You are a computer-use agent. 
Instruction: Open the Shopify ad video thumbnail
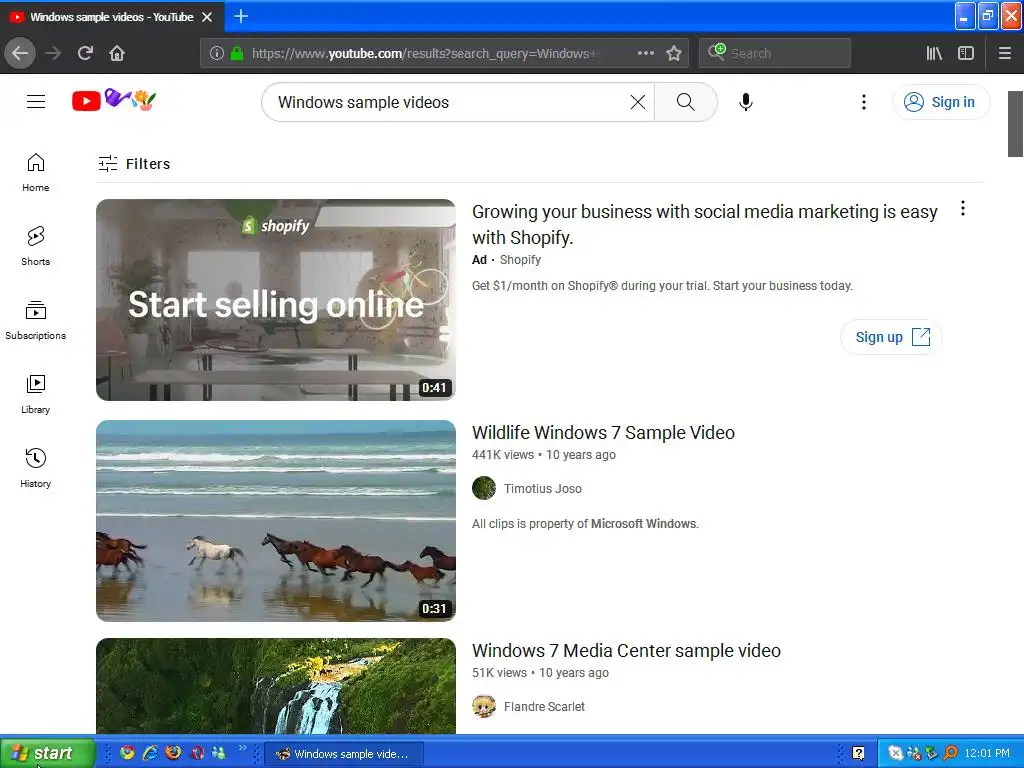276,300
